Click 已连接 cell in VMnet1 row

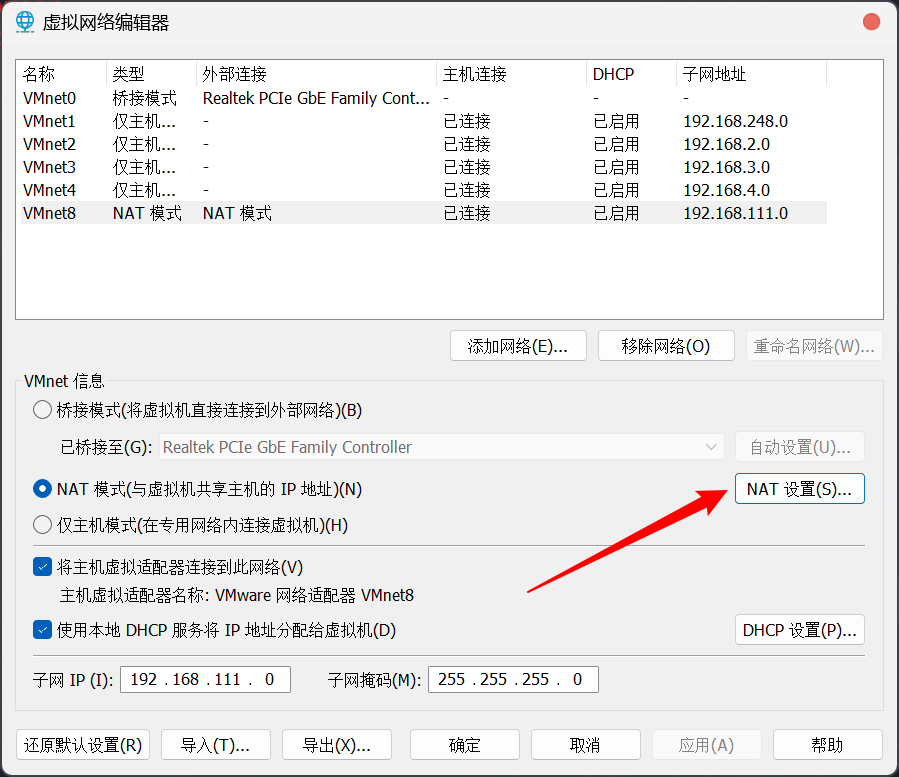(x=467, y=121)
